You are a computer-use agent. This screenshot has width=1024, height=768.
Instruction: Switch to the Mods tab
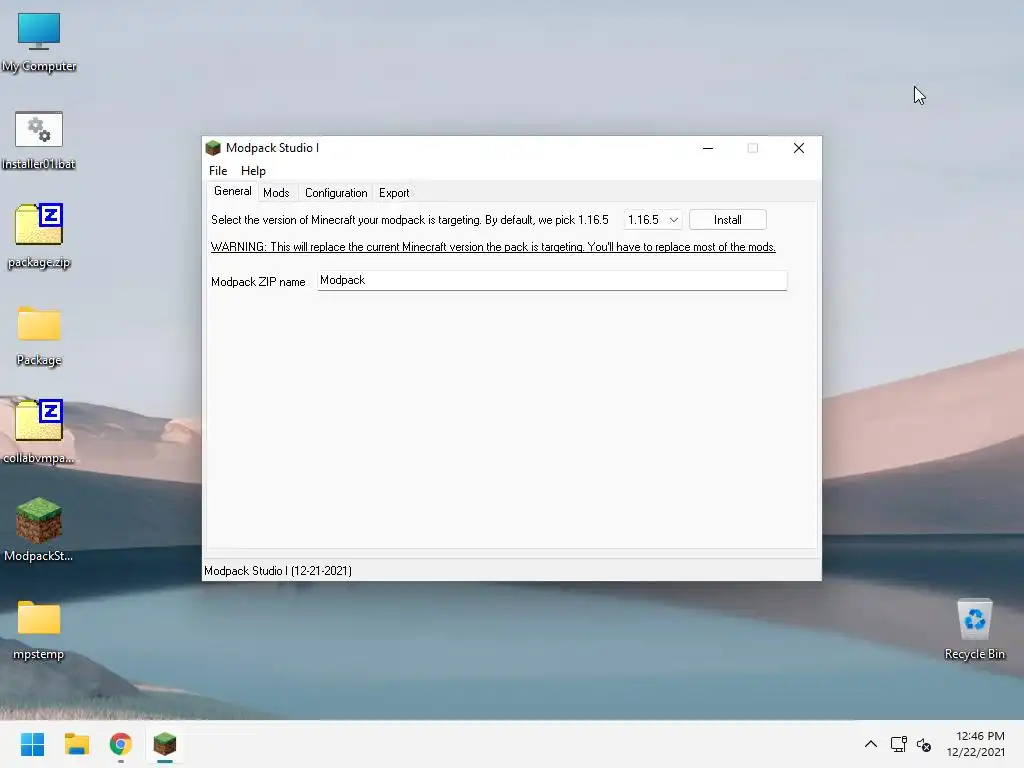pos(276,193)
